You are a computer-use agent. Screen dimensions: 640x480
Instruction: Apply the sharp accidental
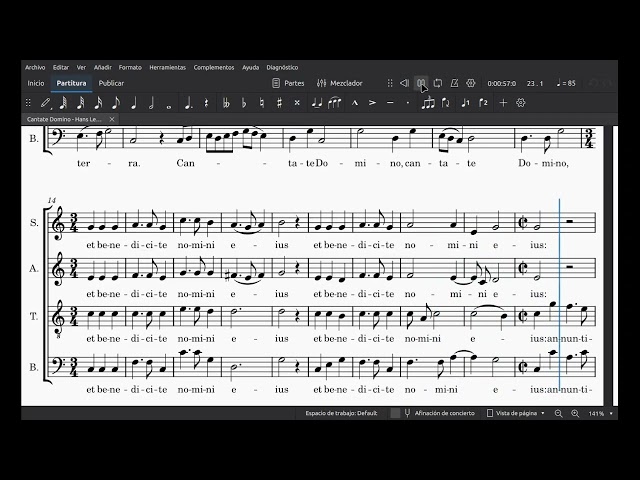279,103
